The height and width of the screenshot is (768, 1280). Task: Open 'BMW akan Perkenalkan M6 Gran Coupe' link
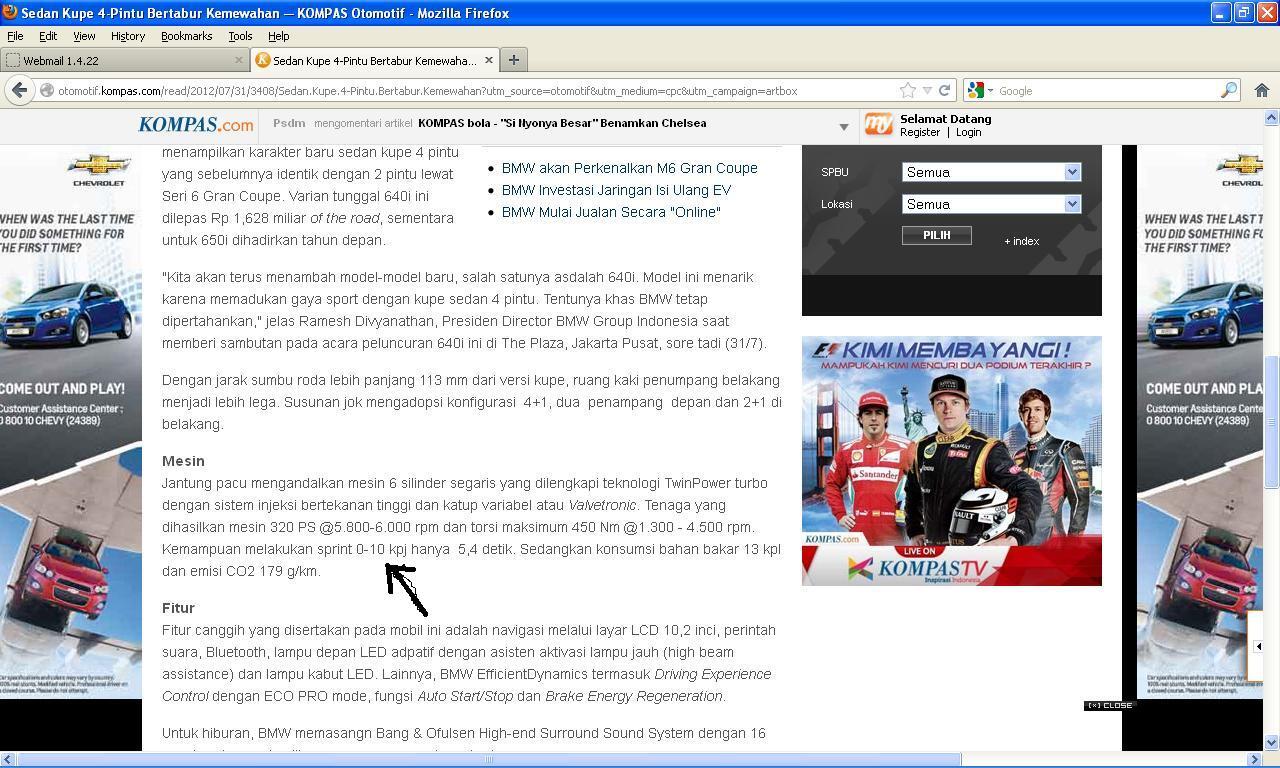(x=629, y=168)
